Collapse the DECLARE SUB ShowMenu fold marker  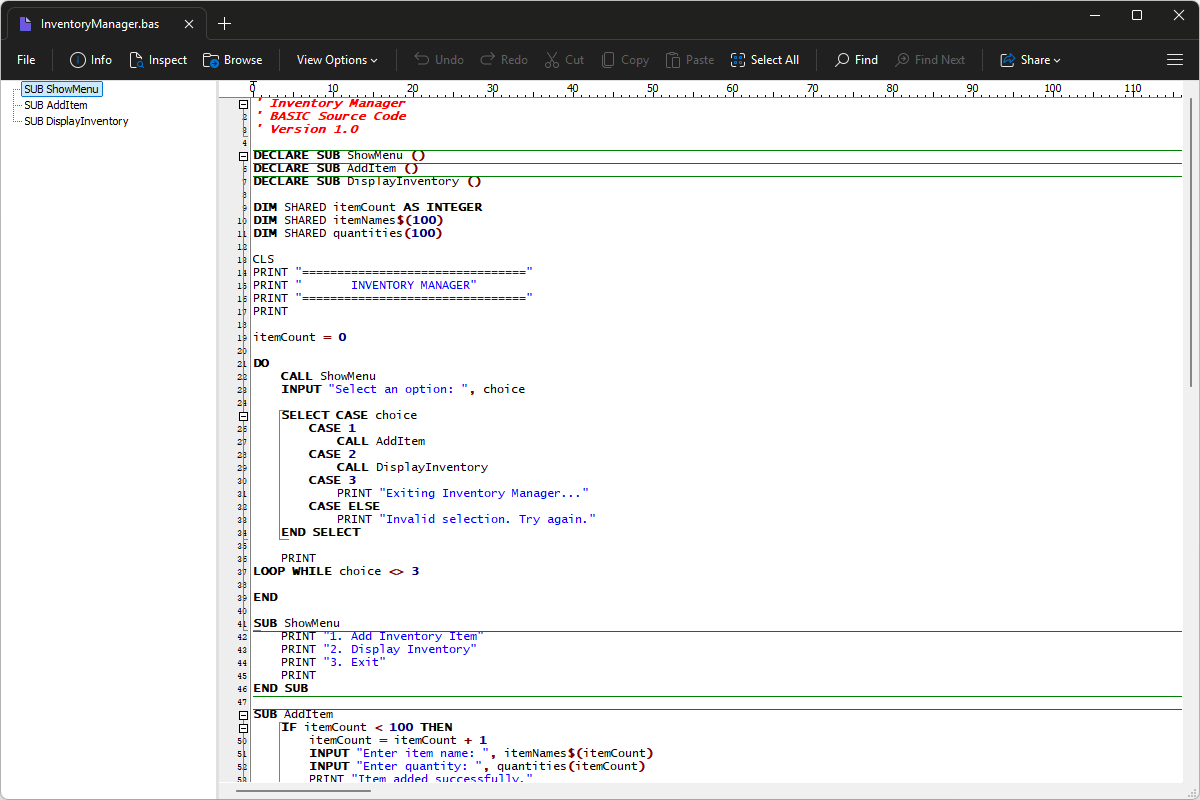pos(244,155)
